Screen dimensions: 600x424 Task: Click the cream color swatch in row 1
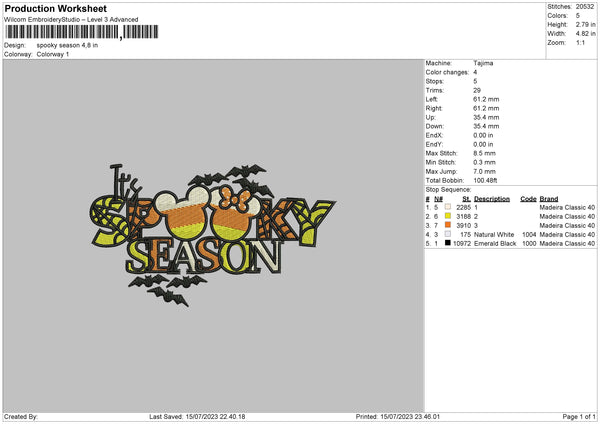(x=448, y=207)
